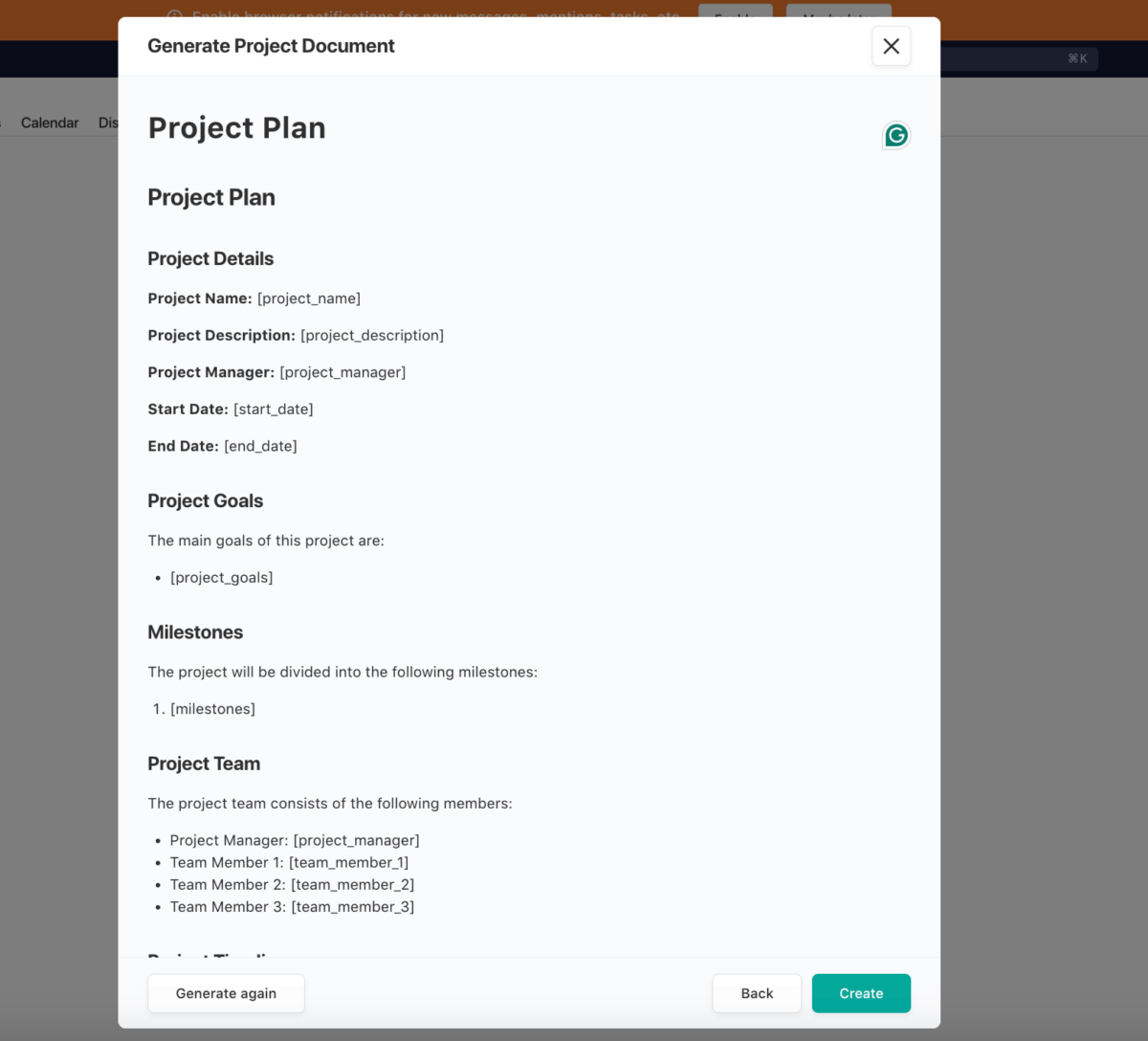
Task: Switch to the Calendar tab
Action: (x=50, y=122)
